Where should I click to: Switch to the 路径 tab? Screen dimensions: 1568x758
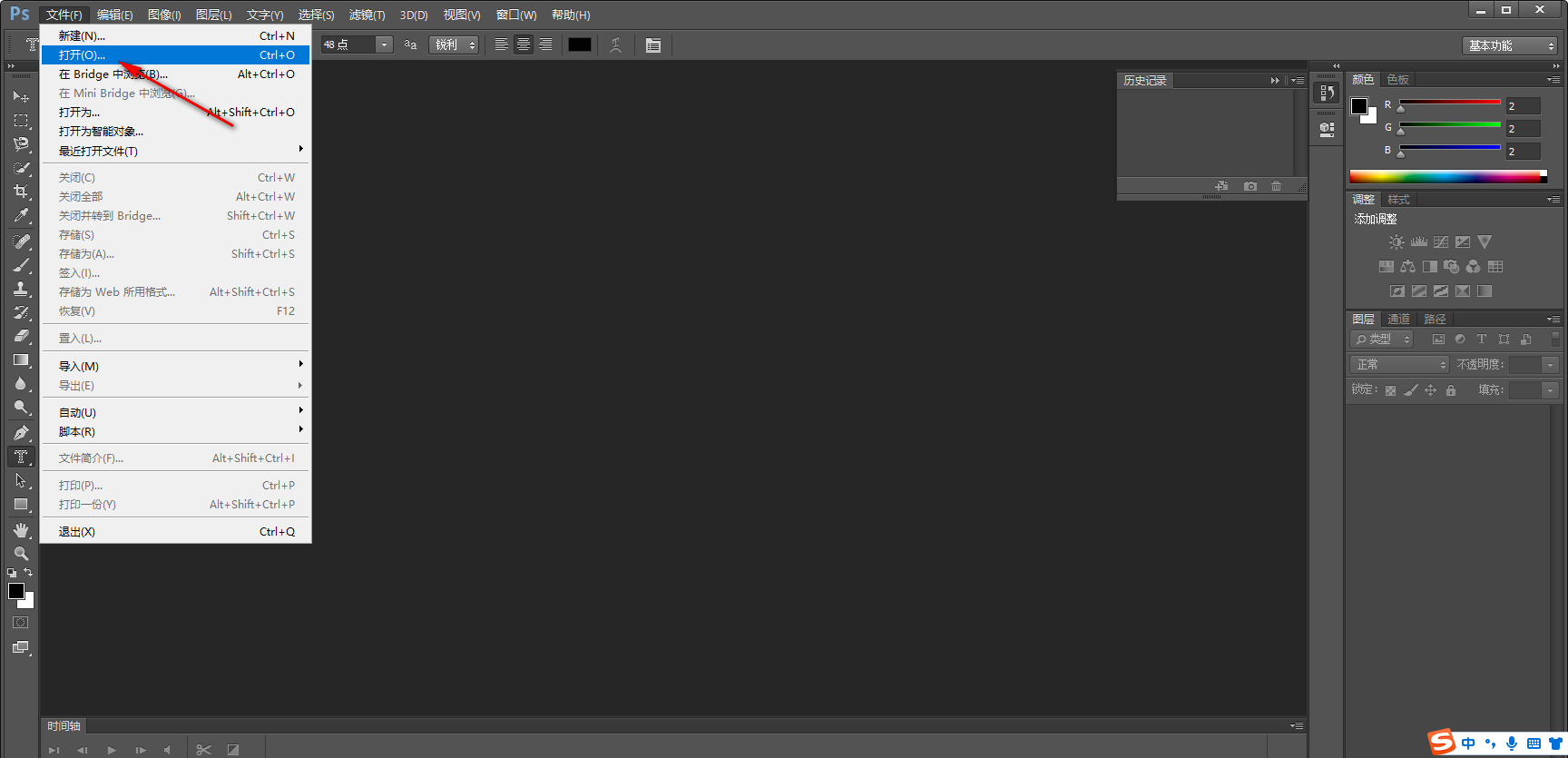click(x=1435, y=320)
